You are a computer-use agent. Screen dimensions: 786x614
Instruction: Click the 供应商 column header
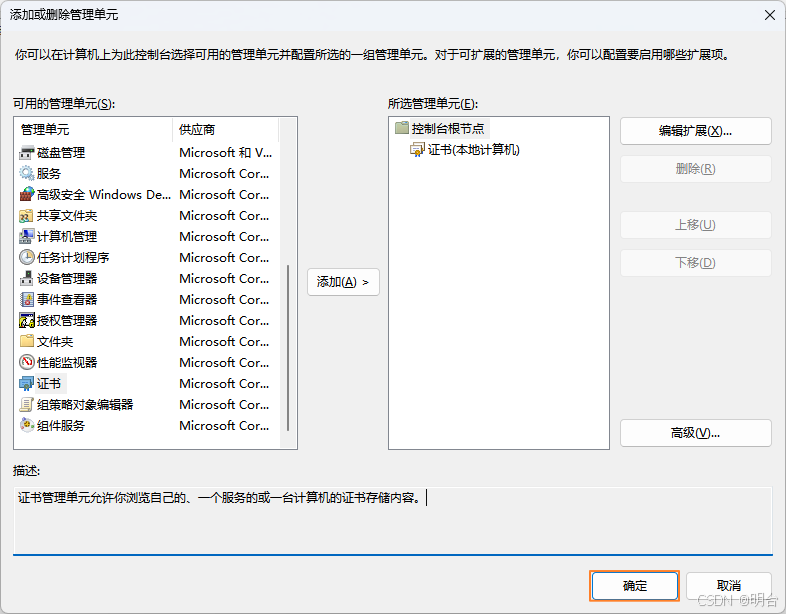225,130
